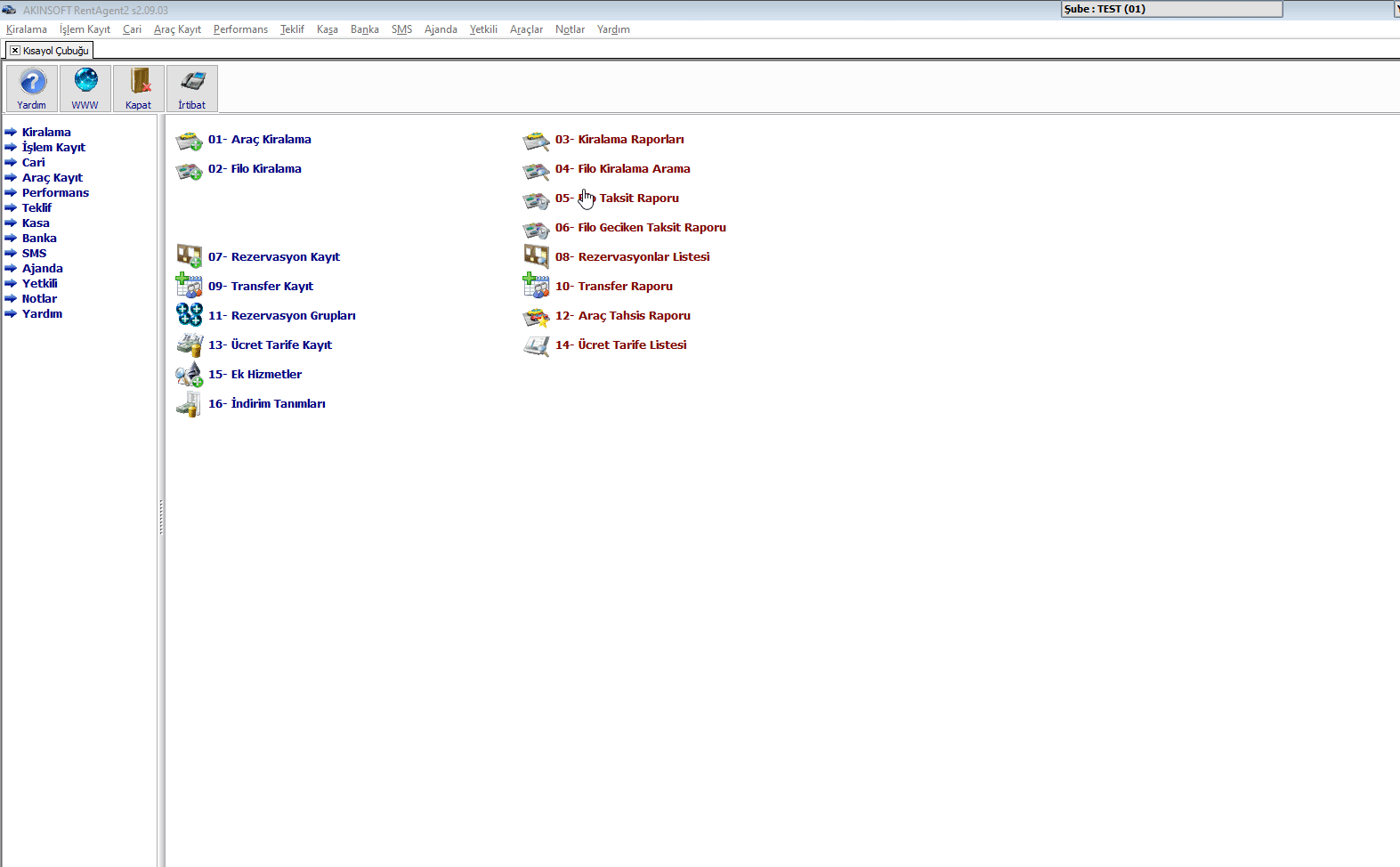The height and width of the screenshot is (867, 1400).
Task: Expand Kiralama in the left sidebar
Action: (x=46, y=133)
